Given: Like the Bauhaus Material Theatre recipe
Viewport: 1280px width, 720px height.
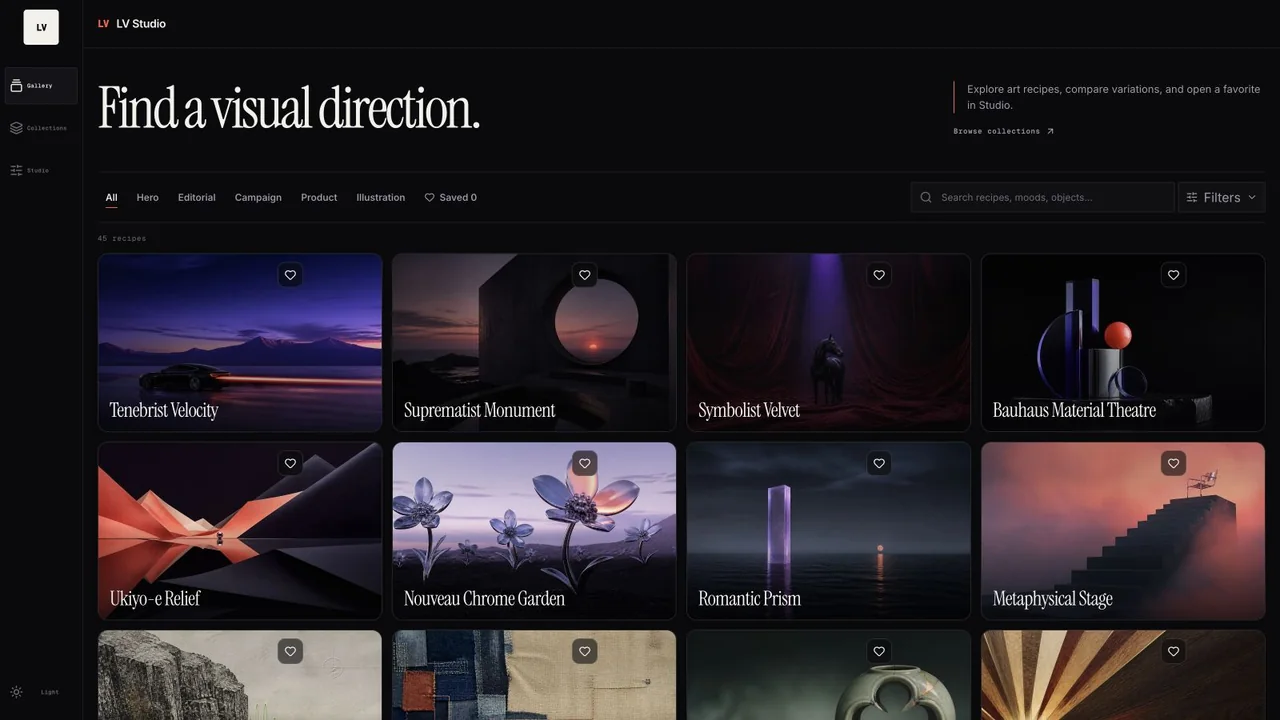Looking at the screenshot, I should click(1174, 275).
